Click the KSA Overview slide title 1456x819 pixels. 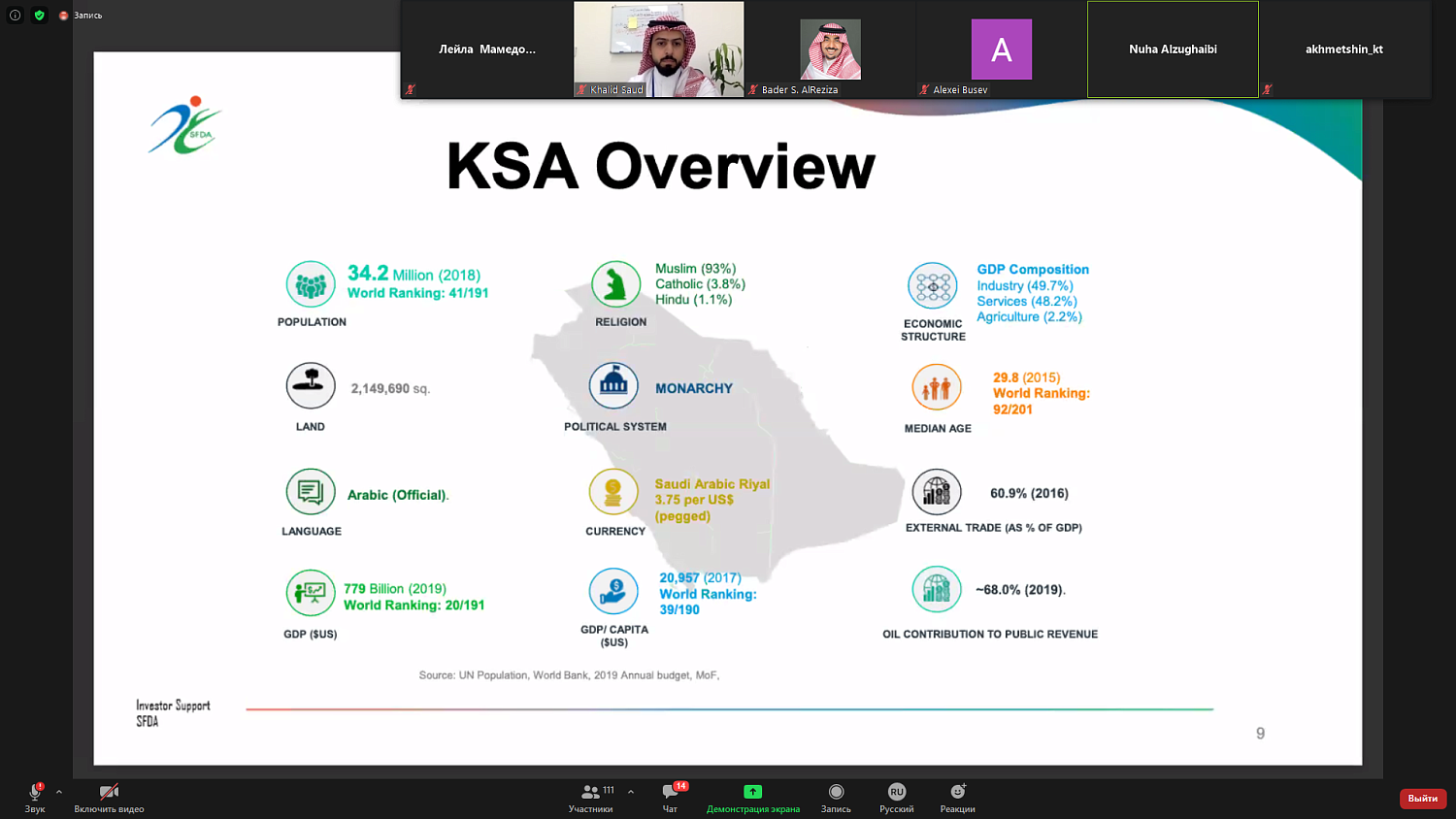pos(660,166)
